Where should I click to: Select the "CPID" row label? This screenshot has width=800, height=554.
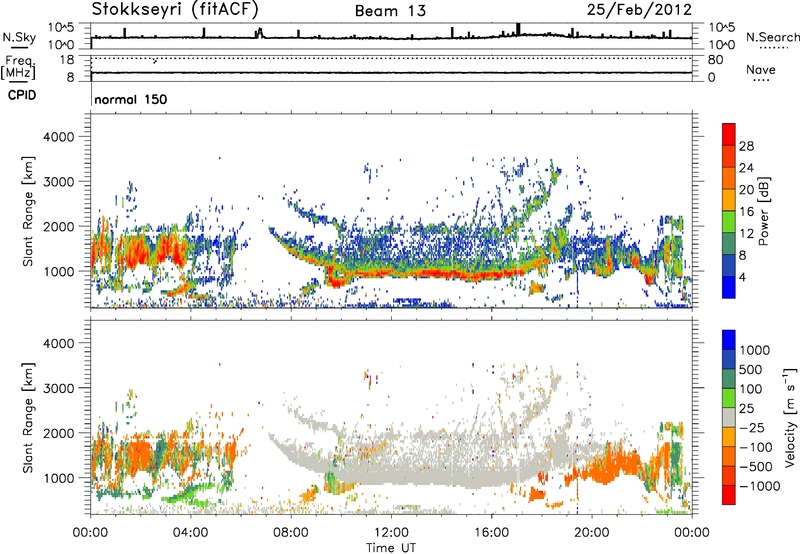[22, 95]
